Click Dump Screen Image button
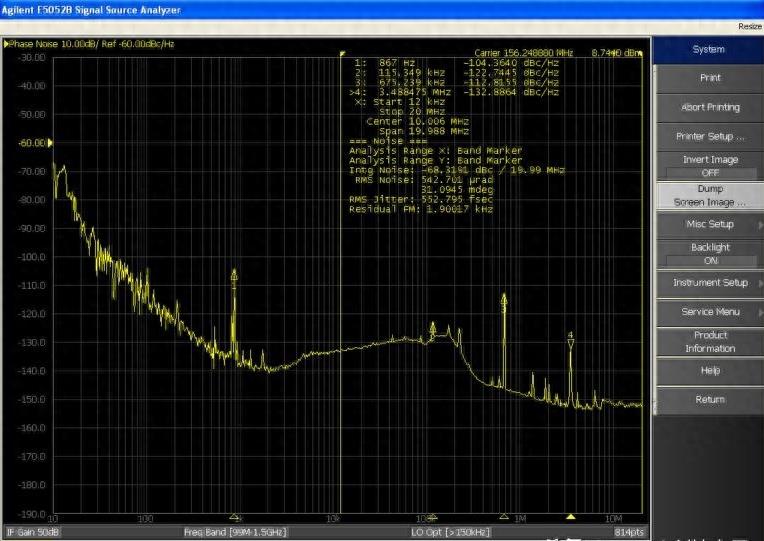 pyautogui.click(x=709, y=195)
